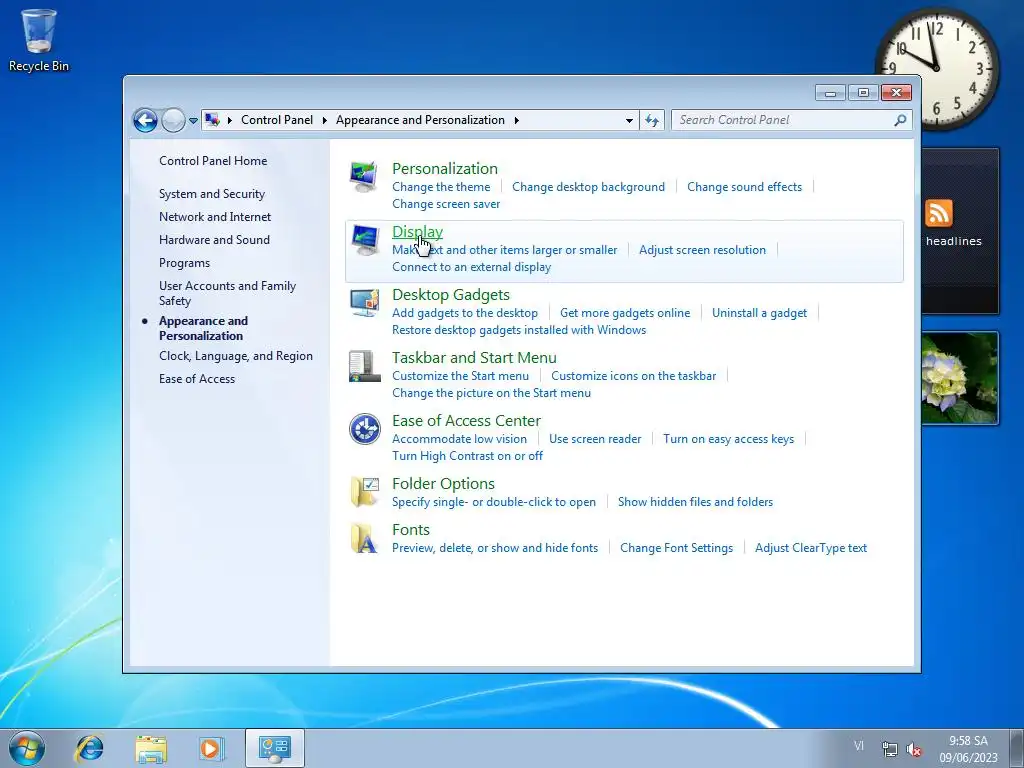Open Network and Internet in sidebar
1024x768 pixels.
215,217
